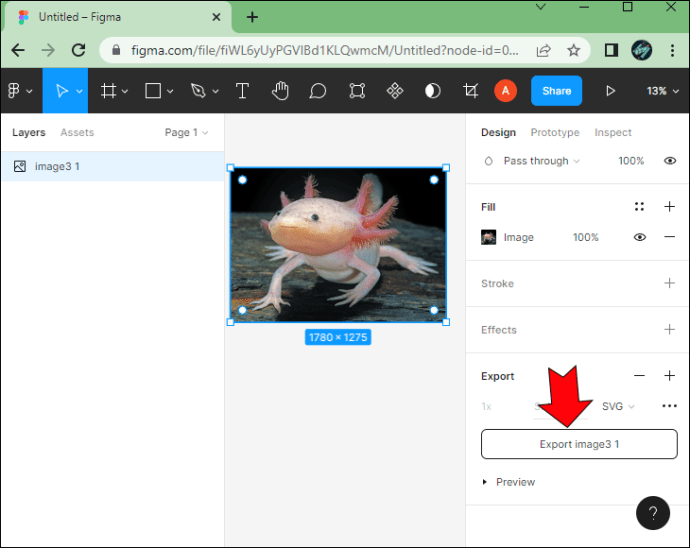Click the axolotl image on canvas
The height and width of the screenshot is (548, 690).
point(338,245)
